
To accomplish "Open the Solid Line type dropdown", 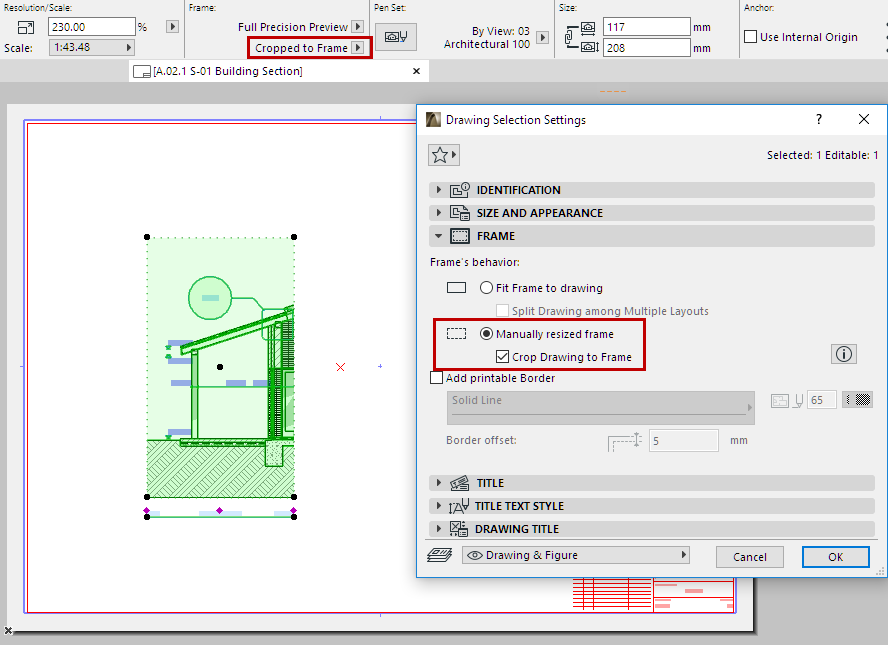I will (x=600, y=407).
